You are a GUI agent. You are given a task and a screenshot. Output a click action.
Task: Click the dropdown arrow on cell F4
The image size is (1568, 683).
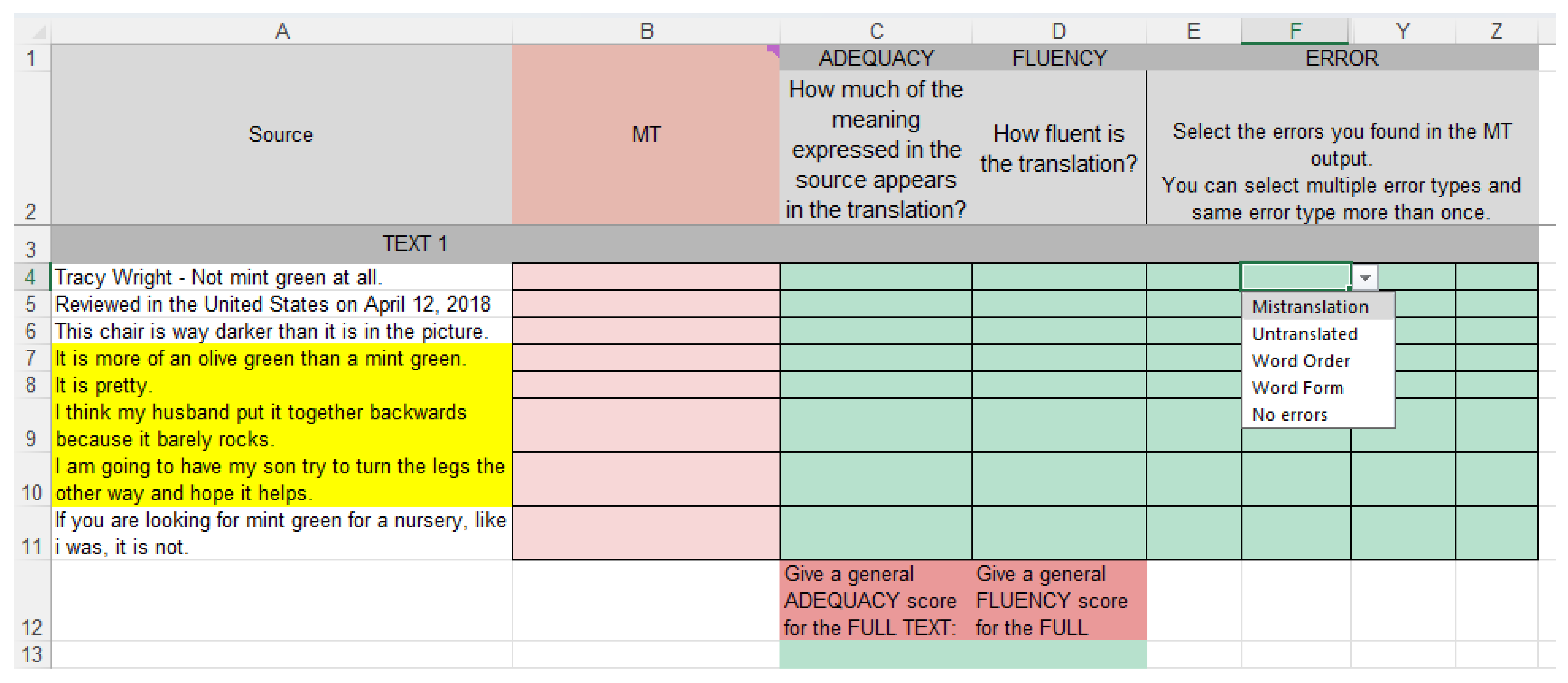point(1365,278)
